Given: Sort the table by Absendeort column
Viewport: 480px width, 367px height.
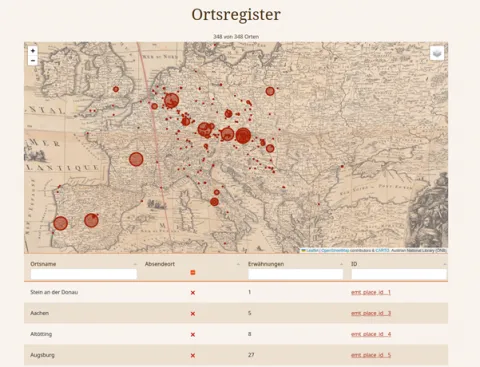Looking at the screenshot, I should click(238, 264).
